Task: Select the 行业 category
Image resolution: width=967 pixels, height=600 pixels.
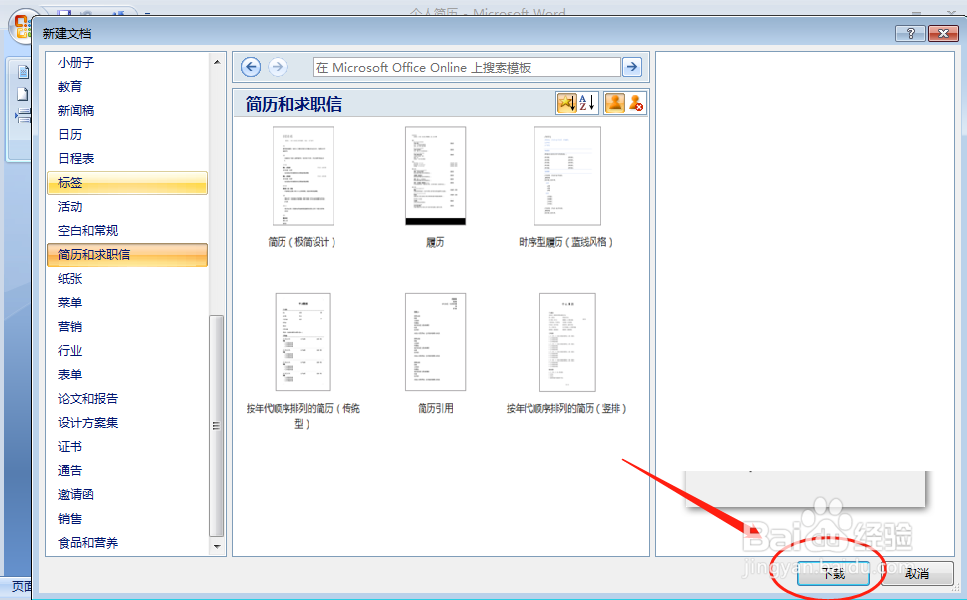Action: (128, 351)
